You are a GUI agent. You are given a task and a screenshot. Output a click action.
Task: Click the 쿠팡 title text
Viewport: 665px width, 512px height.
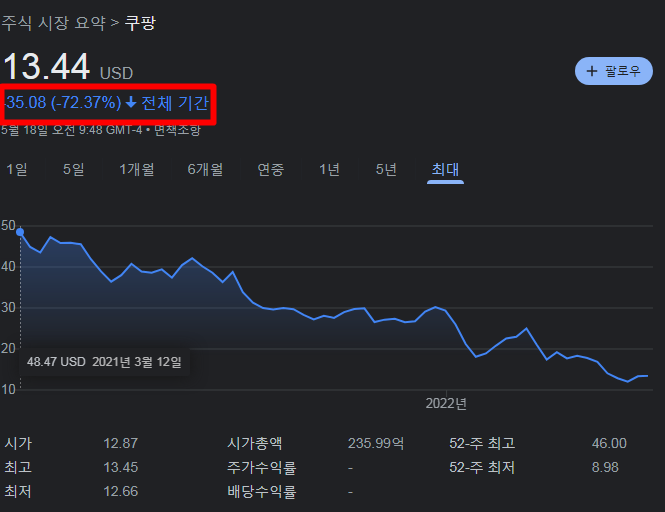point(140,22)
